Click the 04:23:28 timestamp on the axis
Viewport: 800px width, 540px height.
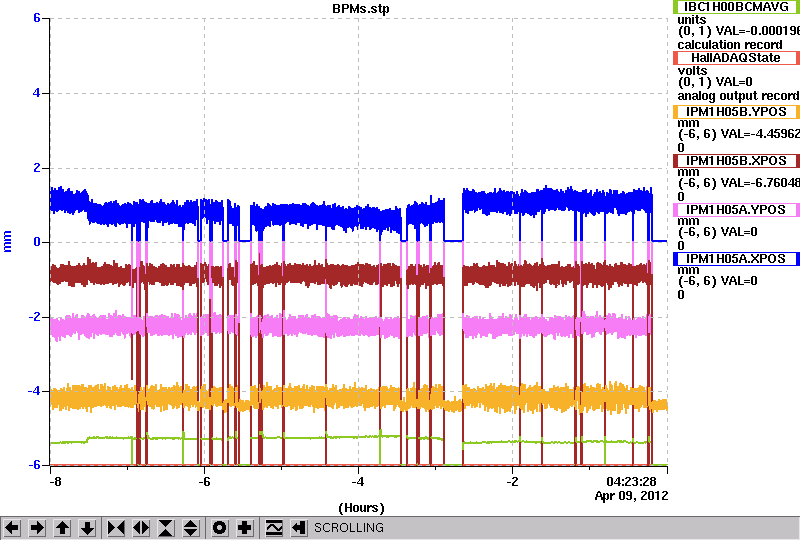click(x=631, y=481)
